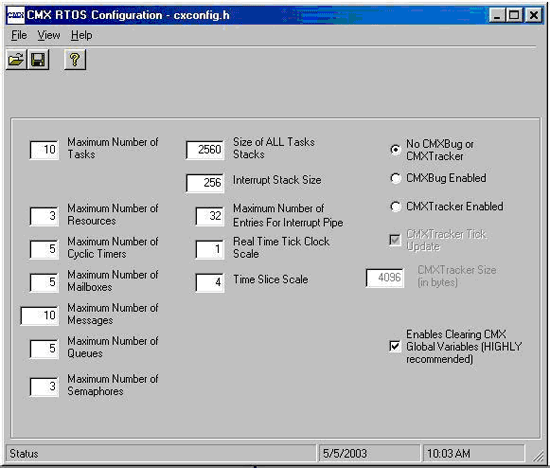Click the Time Slice Scale field
Image resolution: width=550 pixels, height=468 pixels.
(210, 282)
